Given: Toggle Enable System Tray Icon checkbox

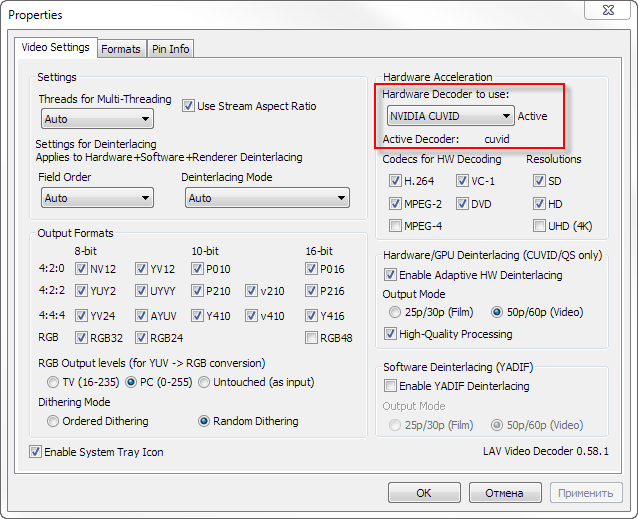Looking at the screenshot, I should pyautogui.click(x=36, y=452).
